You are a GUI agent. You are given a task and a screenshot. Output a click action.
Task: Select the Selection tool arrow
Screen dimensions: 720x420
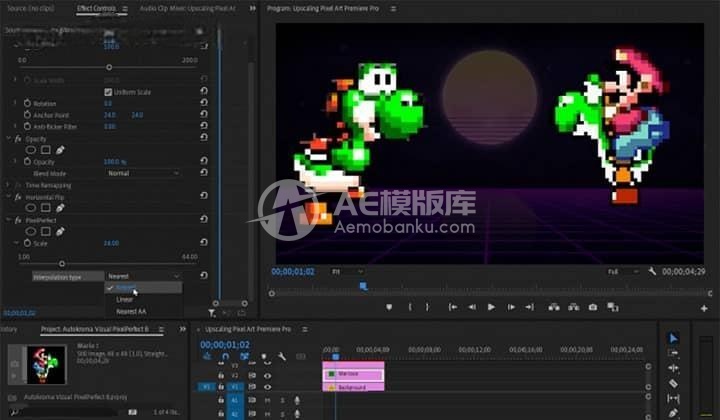point(672,338)
